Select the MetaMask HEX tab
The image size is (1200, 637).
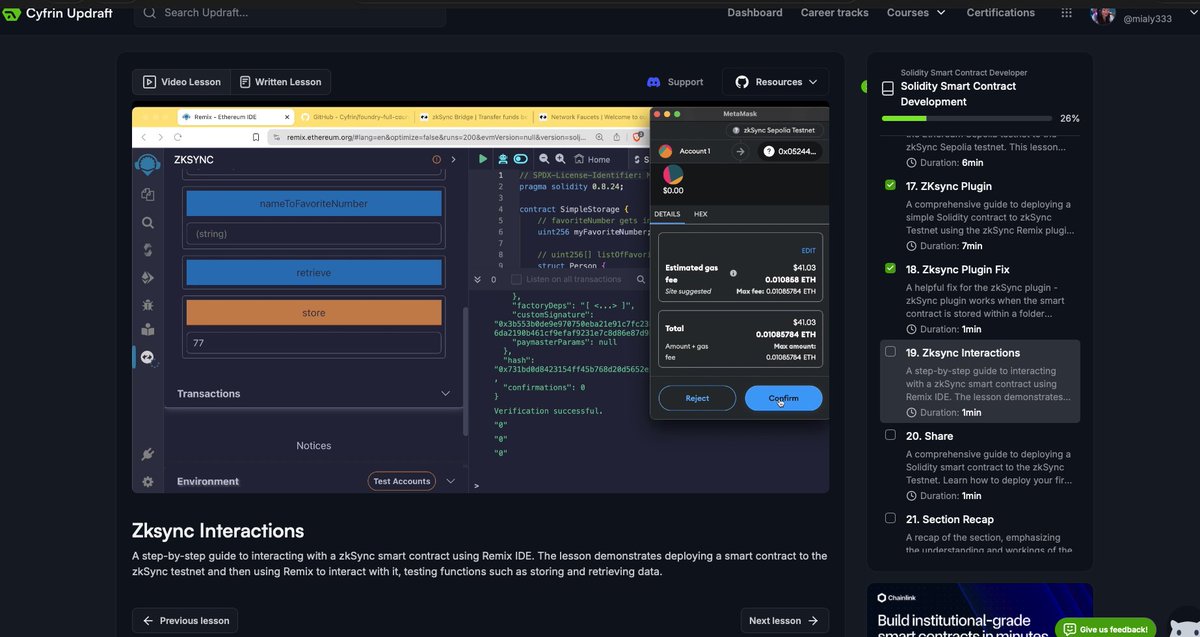click(x=700, y=214)
